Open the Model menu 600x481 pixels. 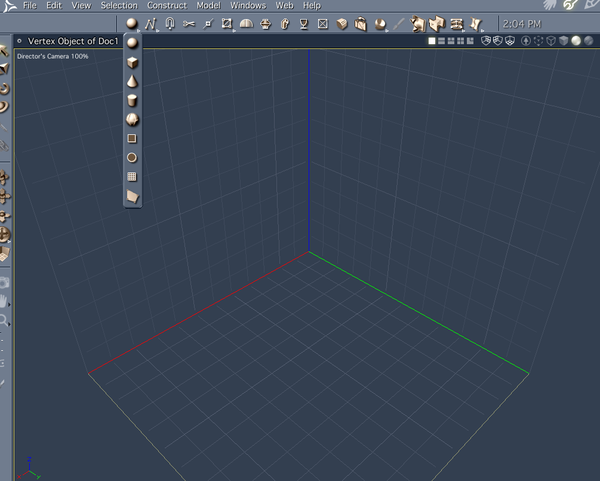point(209,5)
